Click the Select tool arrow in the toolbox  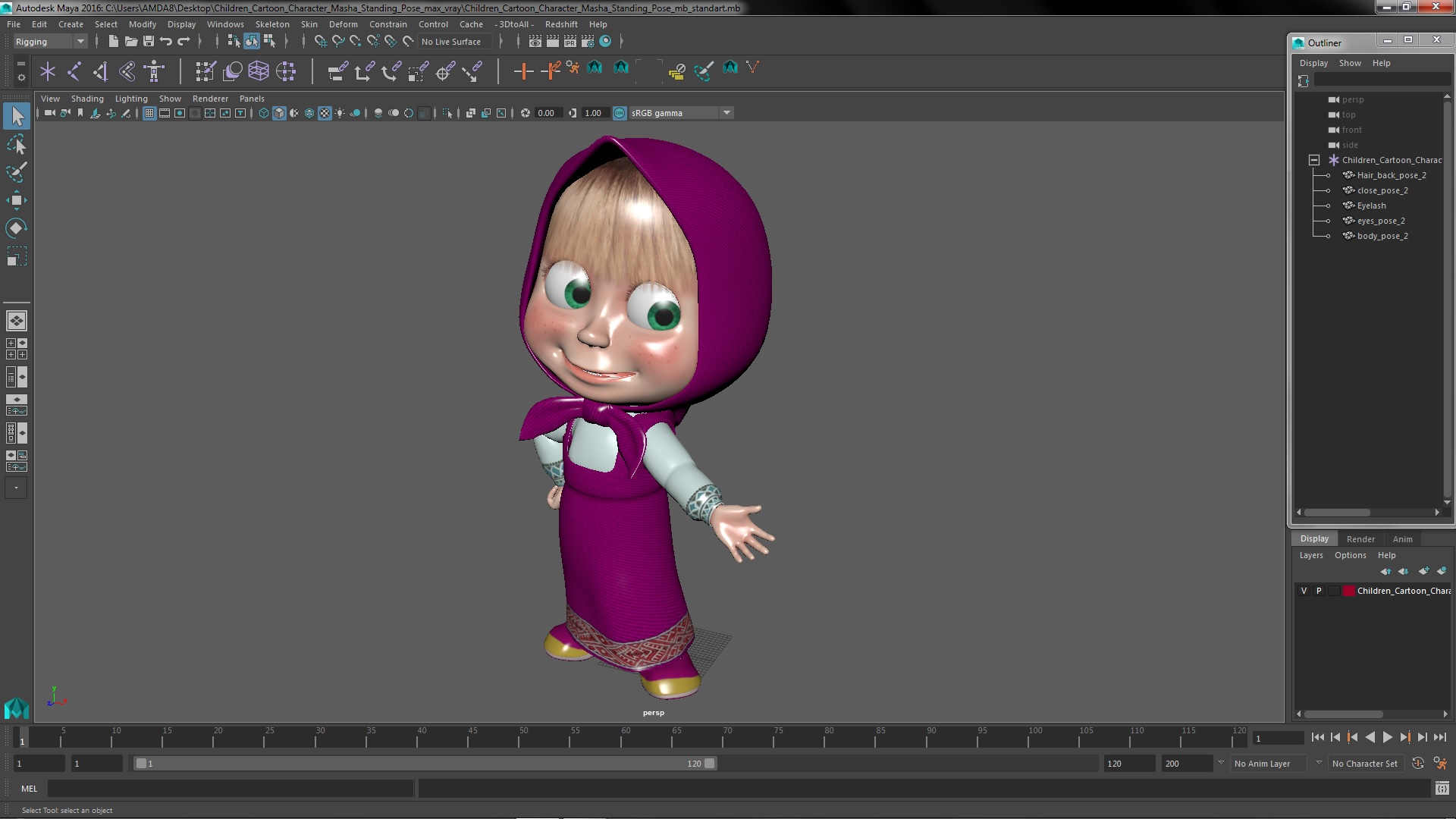[17, 116]
